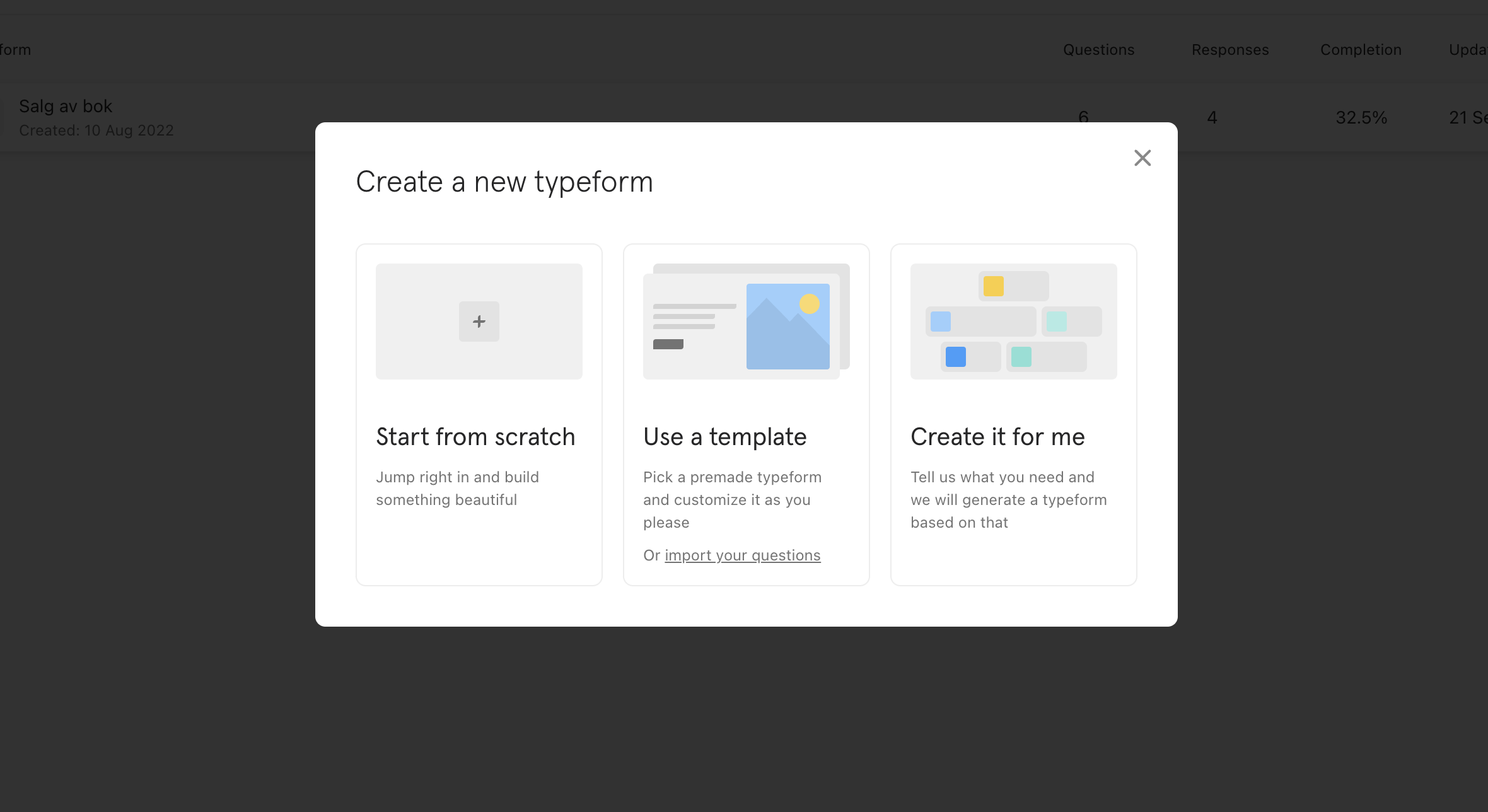Image resolution: width=1488 pixels, height=812 pixels.
Task: Click the Questions column header in background
Action: tap(1098, 50)
